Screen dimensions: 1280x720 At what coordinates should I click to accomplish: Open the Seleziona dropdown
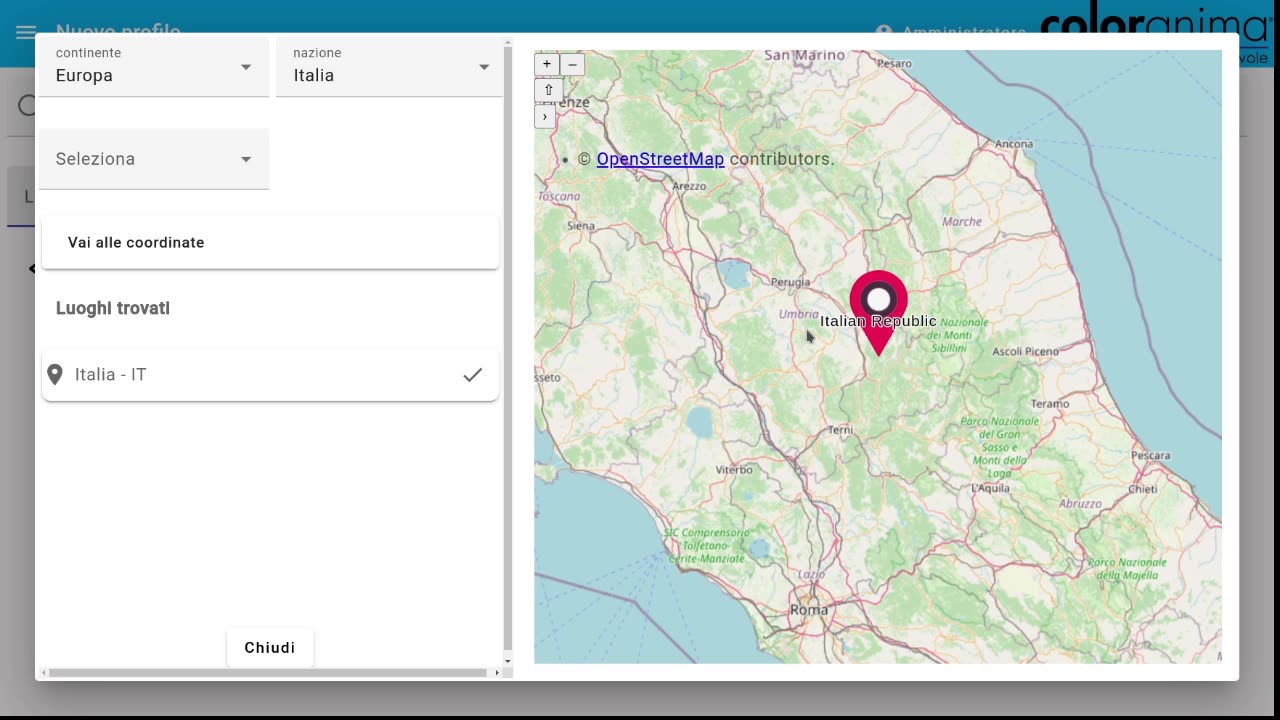[x=154, y=159]
